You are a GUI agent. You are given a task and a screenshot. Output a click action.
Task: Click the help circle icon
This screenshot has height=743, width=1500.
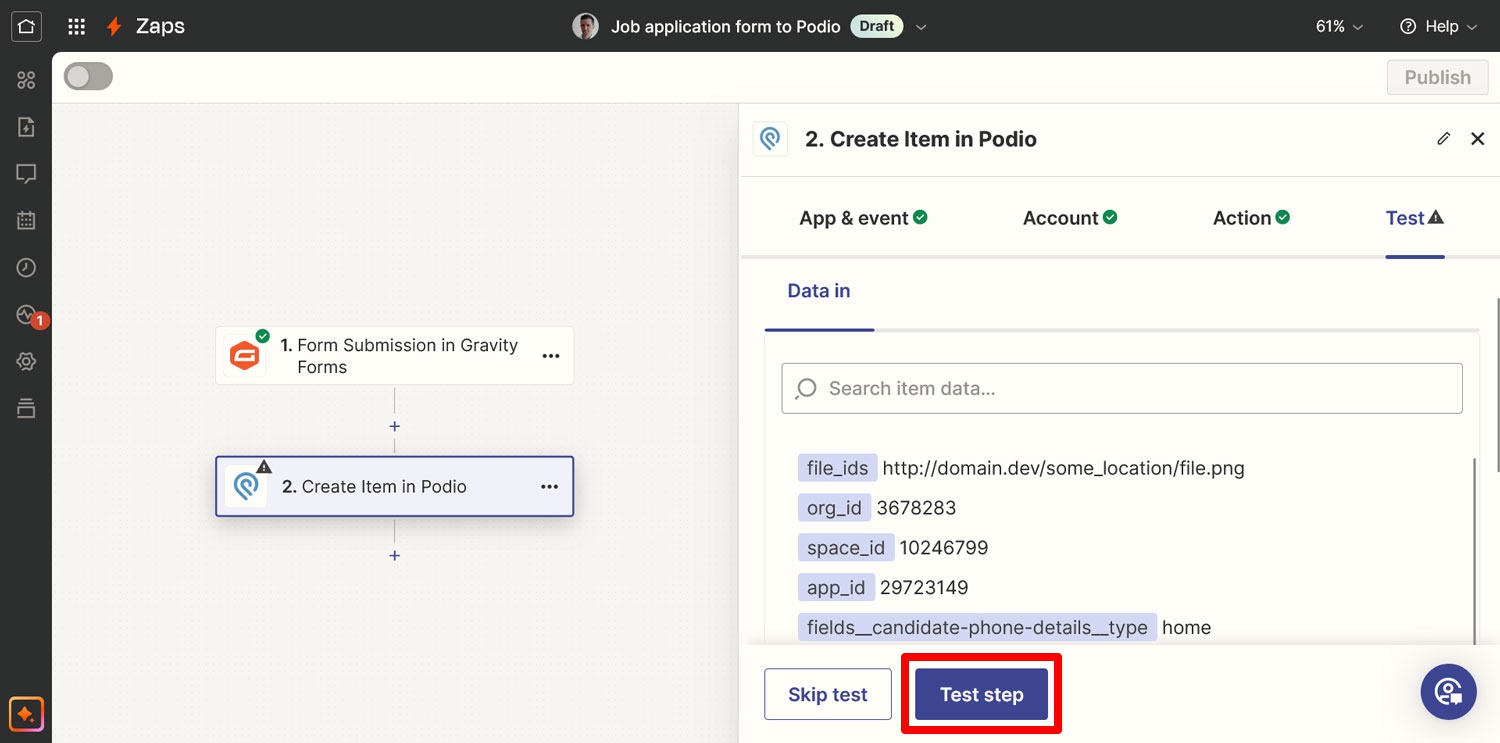pos(1408,27)
